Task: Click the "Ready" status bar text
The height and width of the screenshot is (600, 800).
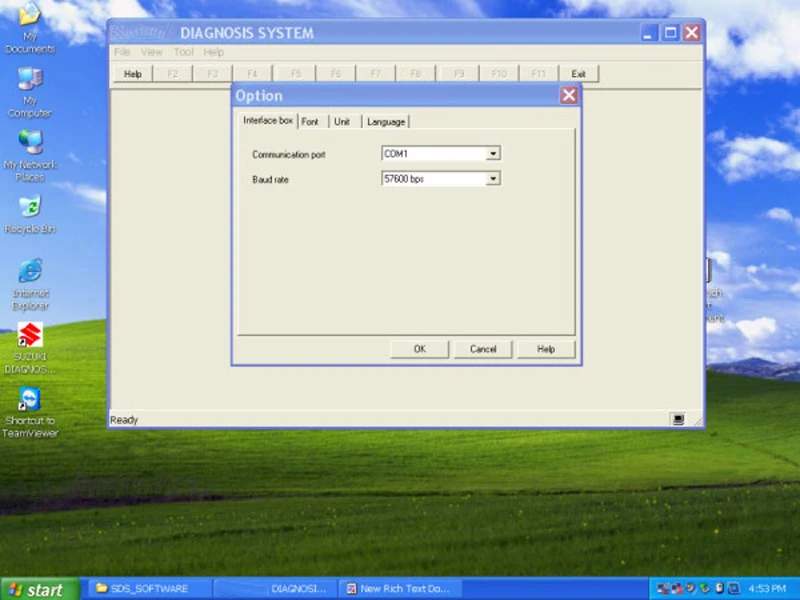Action: coord(124,420)
